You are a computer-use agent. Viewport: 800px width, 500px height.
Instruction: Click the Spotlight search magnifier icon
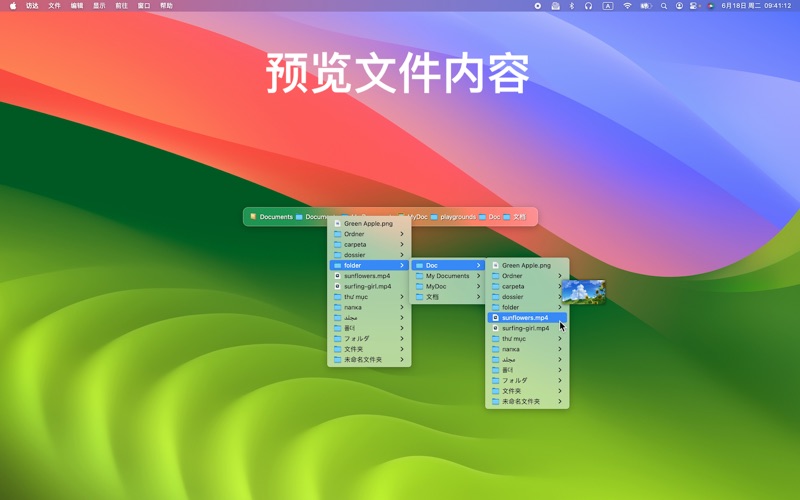[663, 6]
